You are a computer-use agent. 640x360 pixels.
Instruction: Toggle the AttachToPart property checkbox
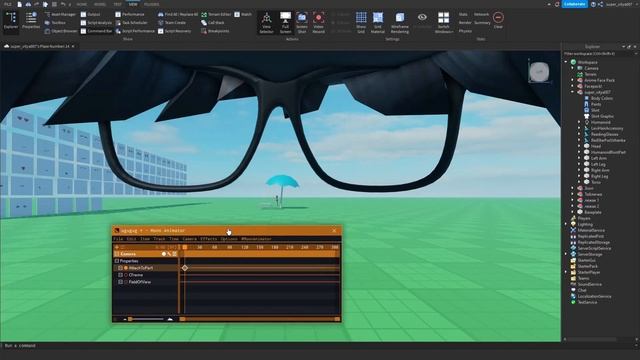(x=120, y=268)
